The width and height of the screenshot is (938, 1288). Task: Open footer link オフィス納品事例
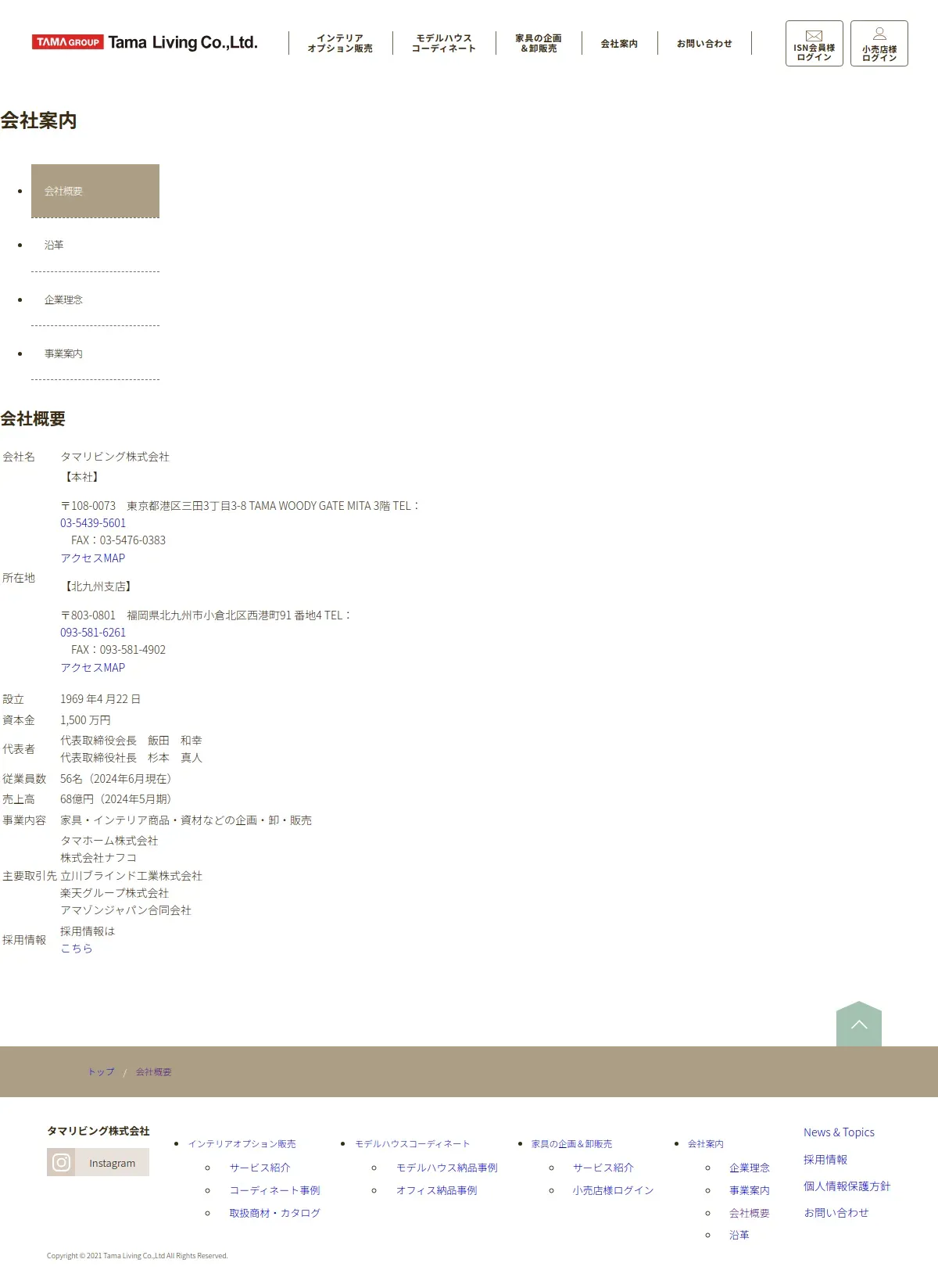[x=436, y=1190]
